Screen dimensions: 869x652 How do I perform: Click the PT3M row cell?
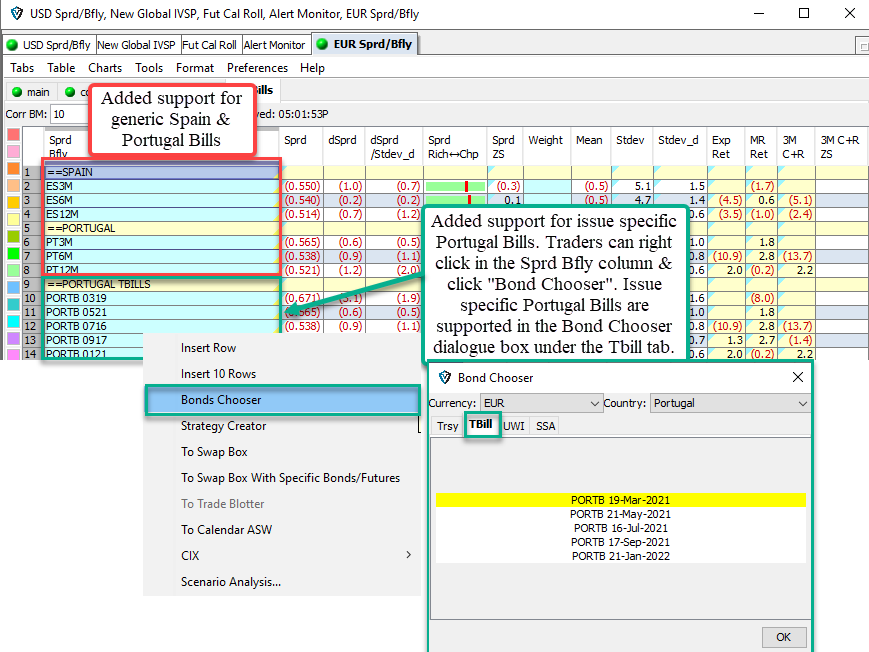162,242
